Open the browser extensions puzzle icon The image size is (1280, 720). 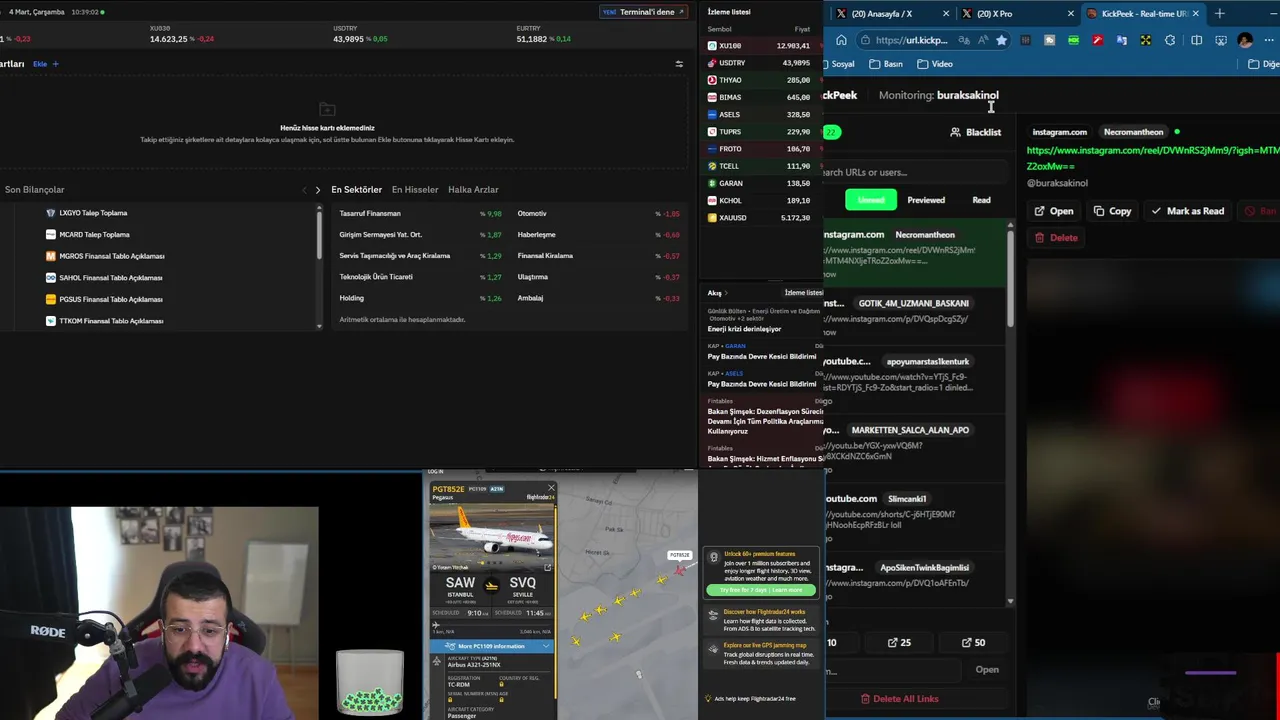(1170, 40)
